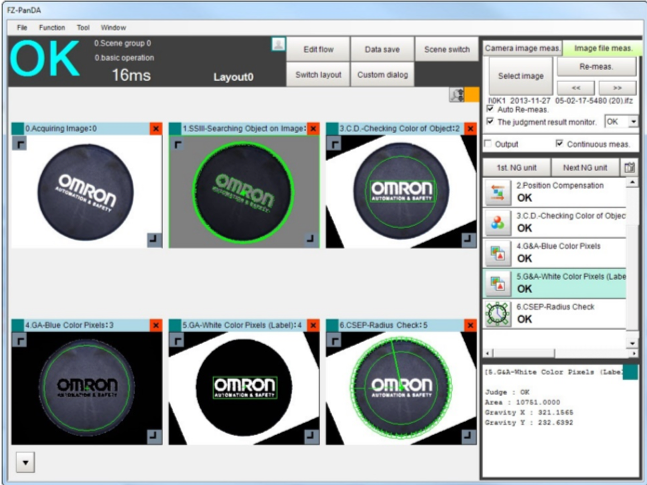Toggle the Auto Re-meas. checkbox
Viewport: 647px width, 485px height.
(490, 108)
